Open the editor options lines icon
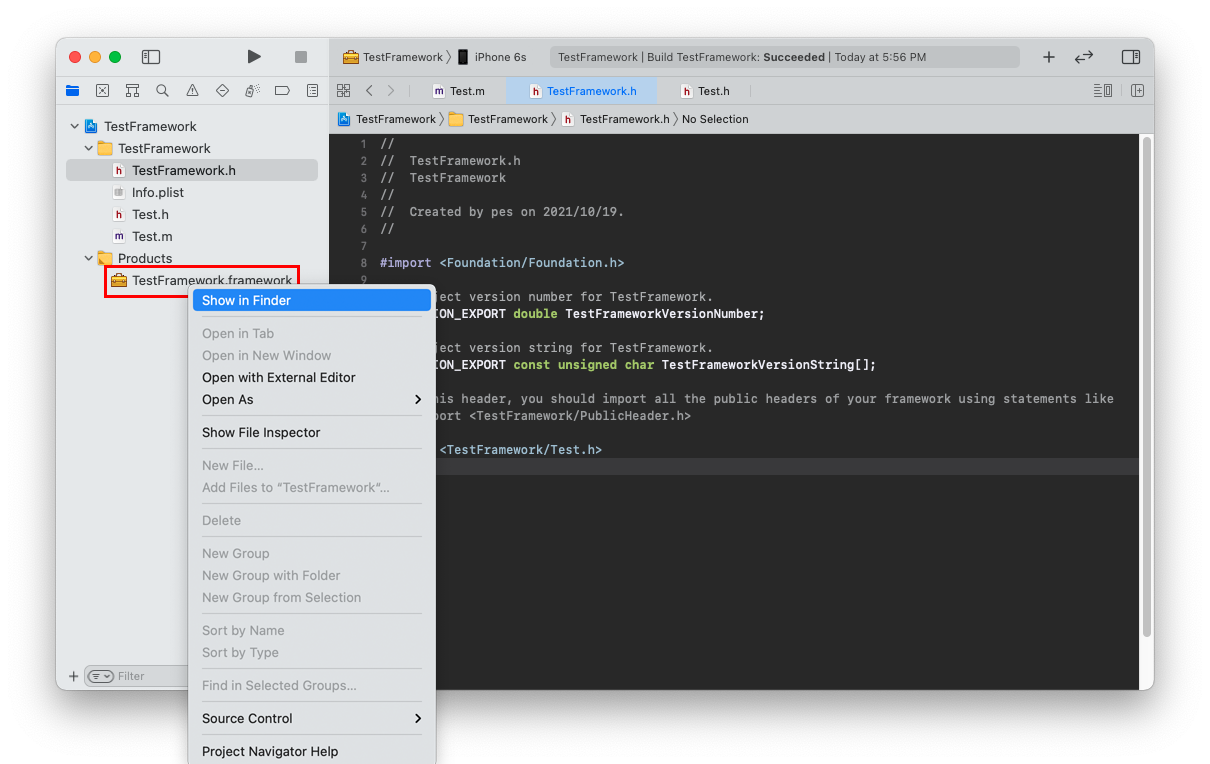Image resolution: width=1210 pixels, height=764 pixels. point(1103,91)
